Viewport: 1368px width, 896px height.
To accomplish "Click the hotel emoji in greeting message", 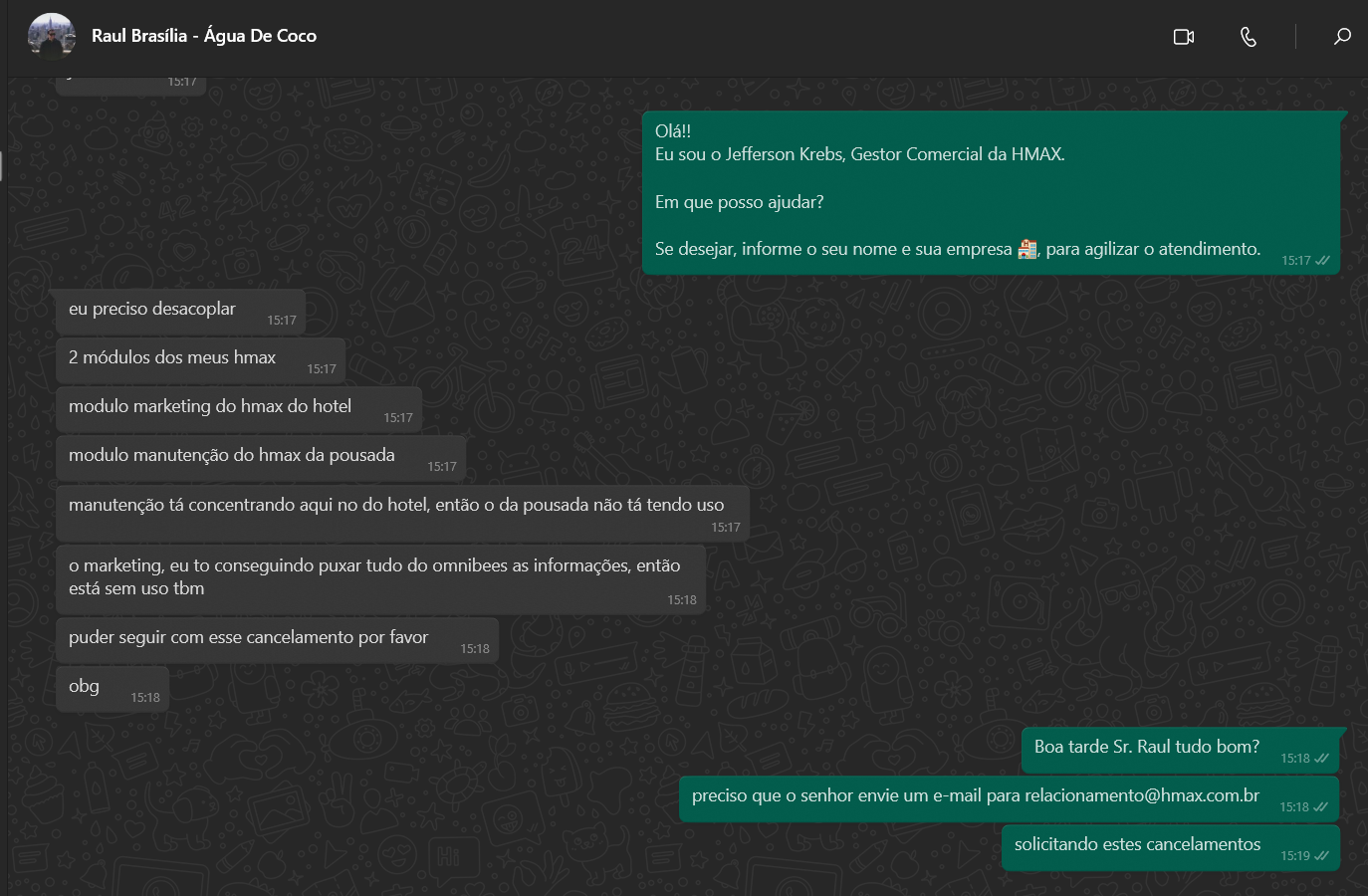I will pos(1027,249).
